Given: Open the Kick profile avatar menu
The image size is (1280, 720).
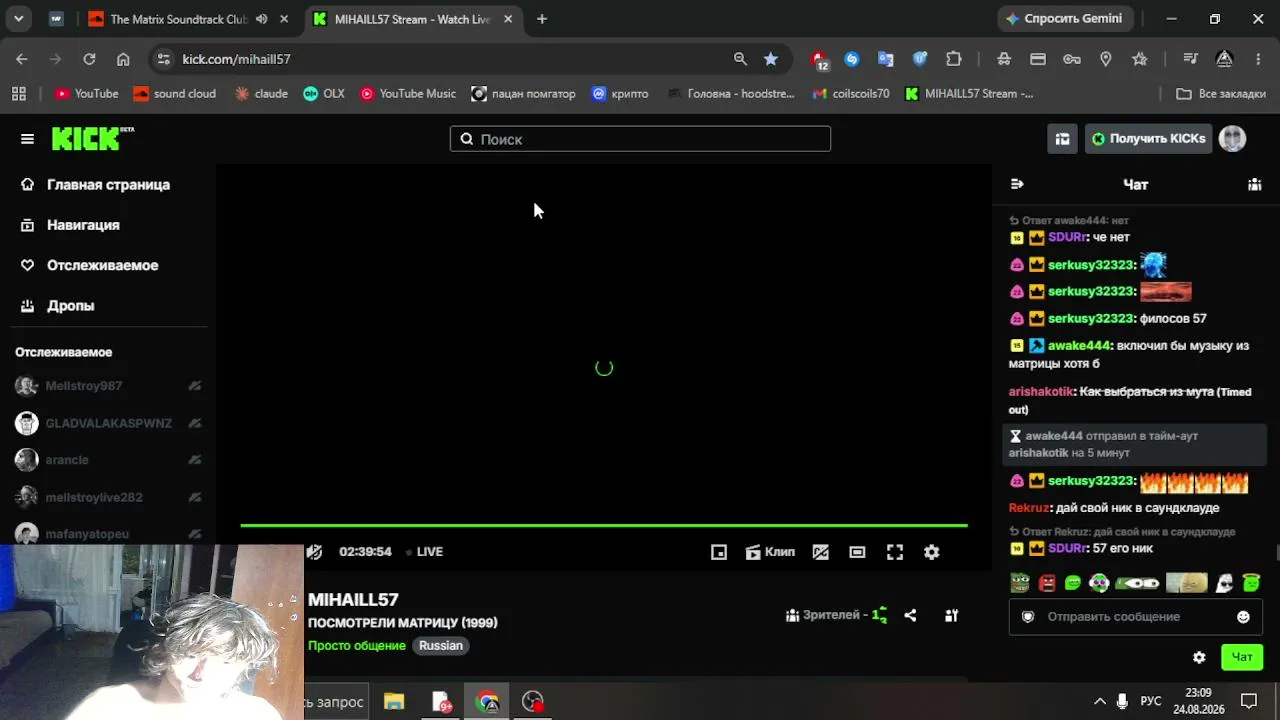Looking at the screenshot, I should point(1232,139).
